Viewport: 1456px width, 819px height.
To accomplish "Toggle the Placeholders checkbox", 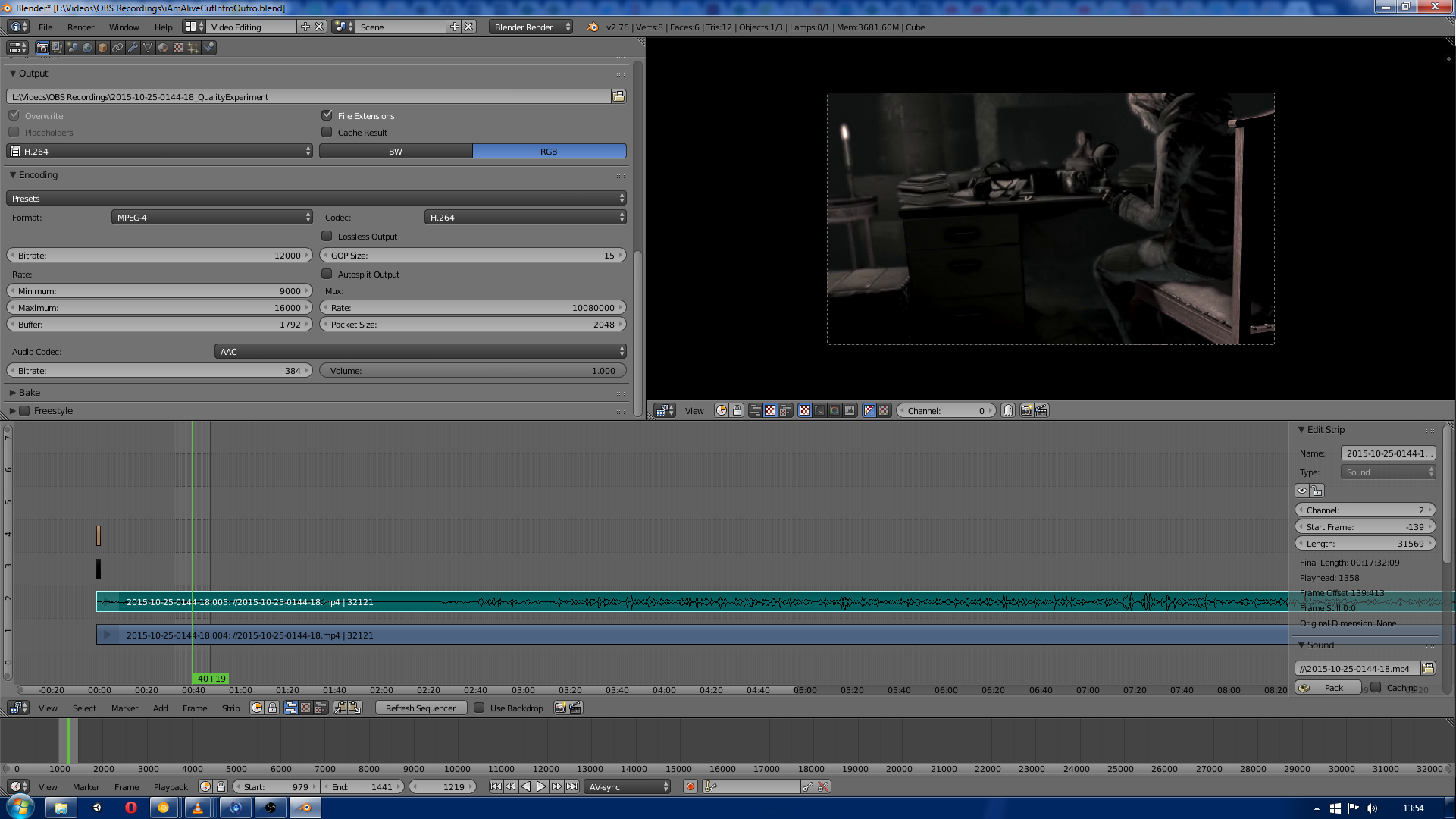I will (14, 132).
